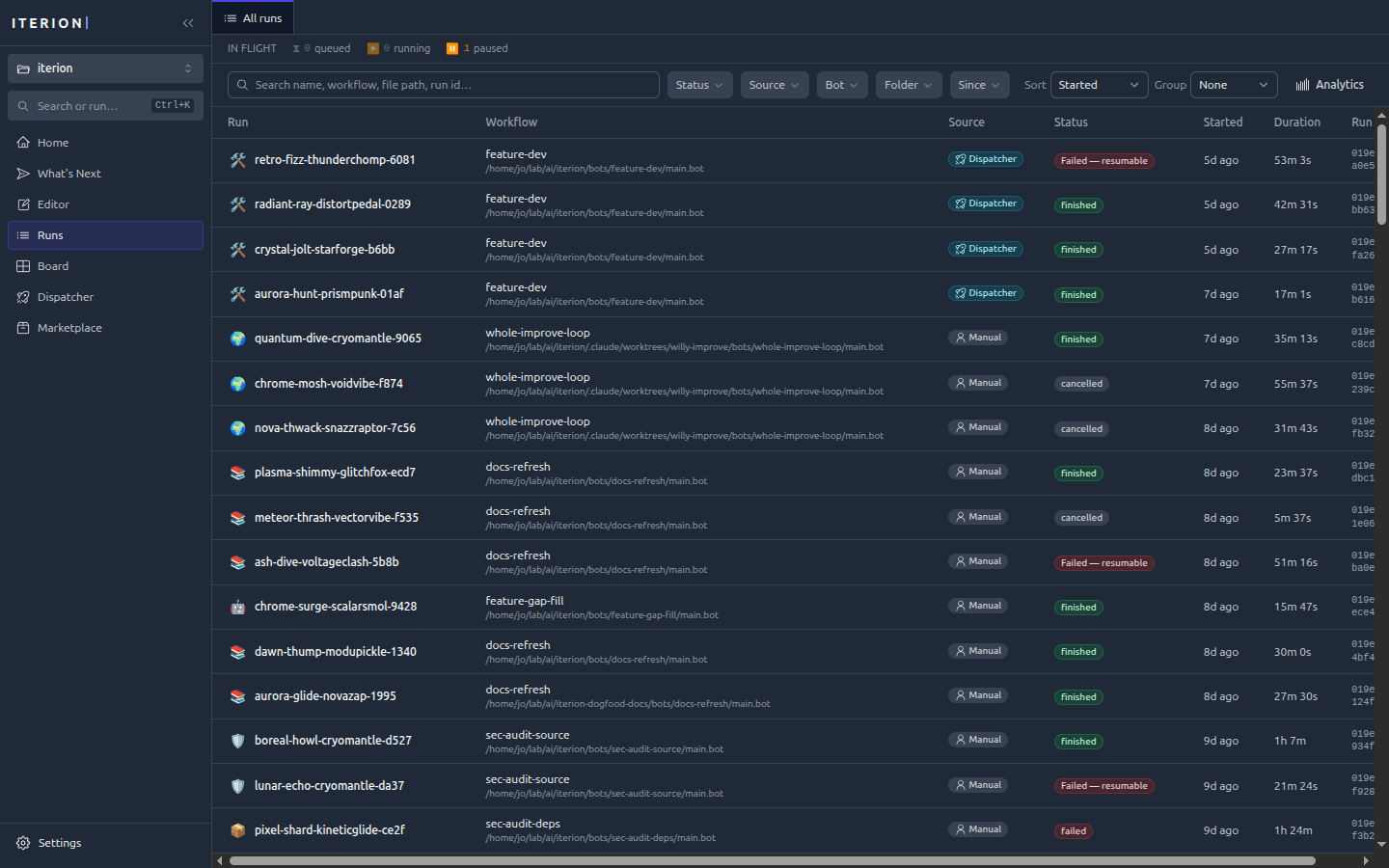Click the Status column header
The image size is (1389, 868).
pyautogui.click(x=1071, y=122)
